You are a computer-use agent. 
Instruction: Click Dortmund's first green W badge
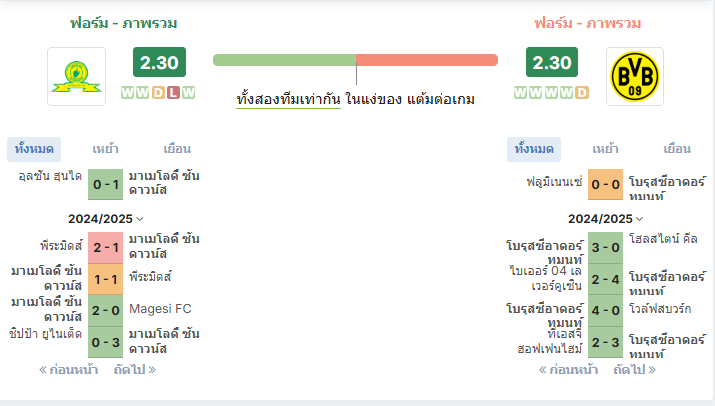[x=520, y=93]
